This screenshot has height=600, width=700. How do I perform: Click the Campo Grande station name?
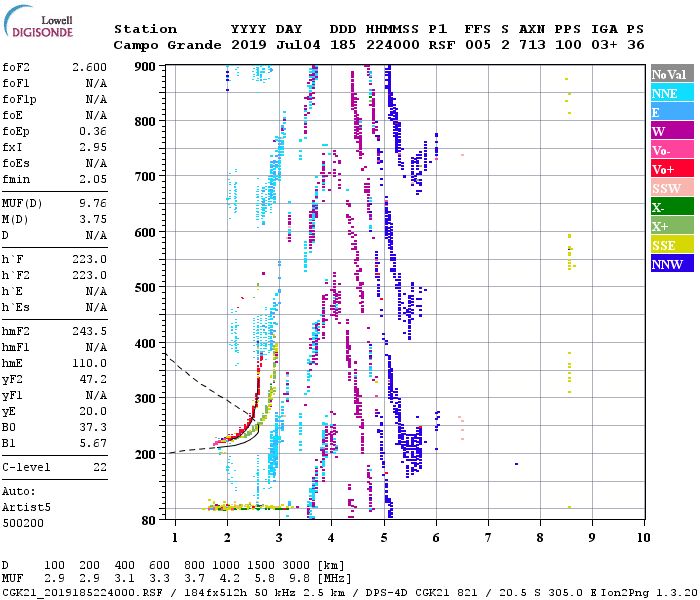pyautogui.click(x=167, y=45)
